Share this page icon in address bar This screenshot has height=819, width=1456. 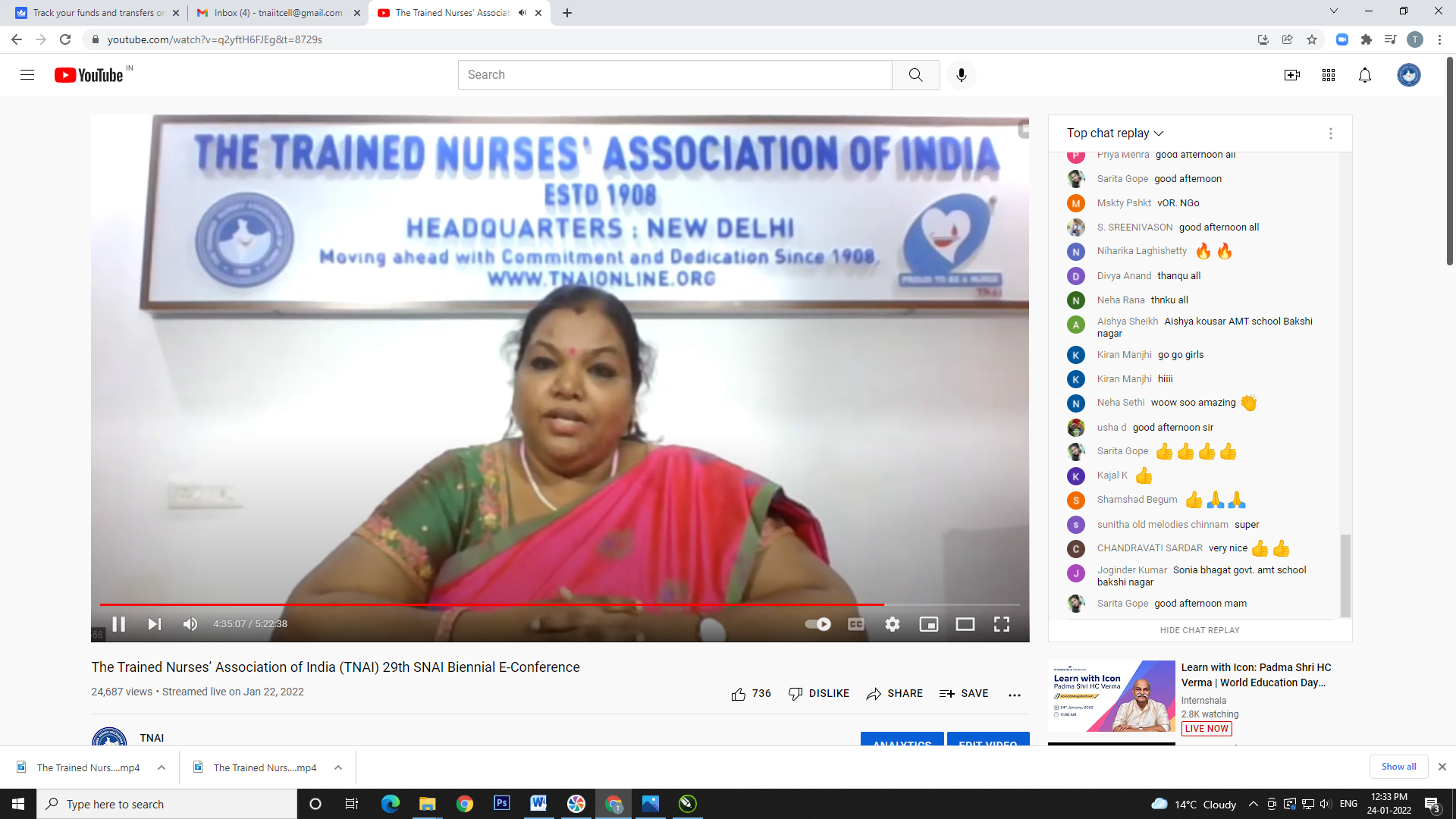(1288, 39)
